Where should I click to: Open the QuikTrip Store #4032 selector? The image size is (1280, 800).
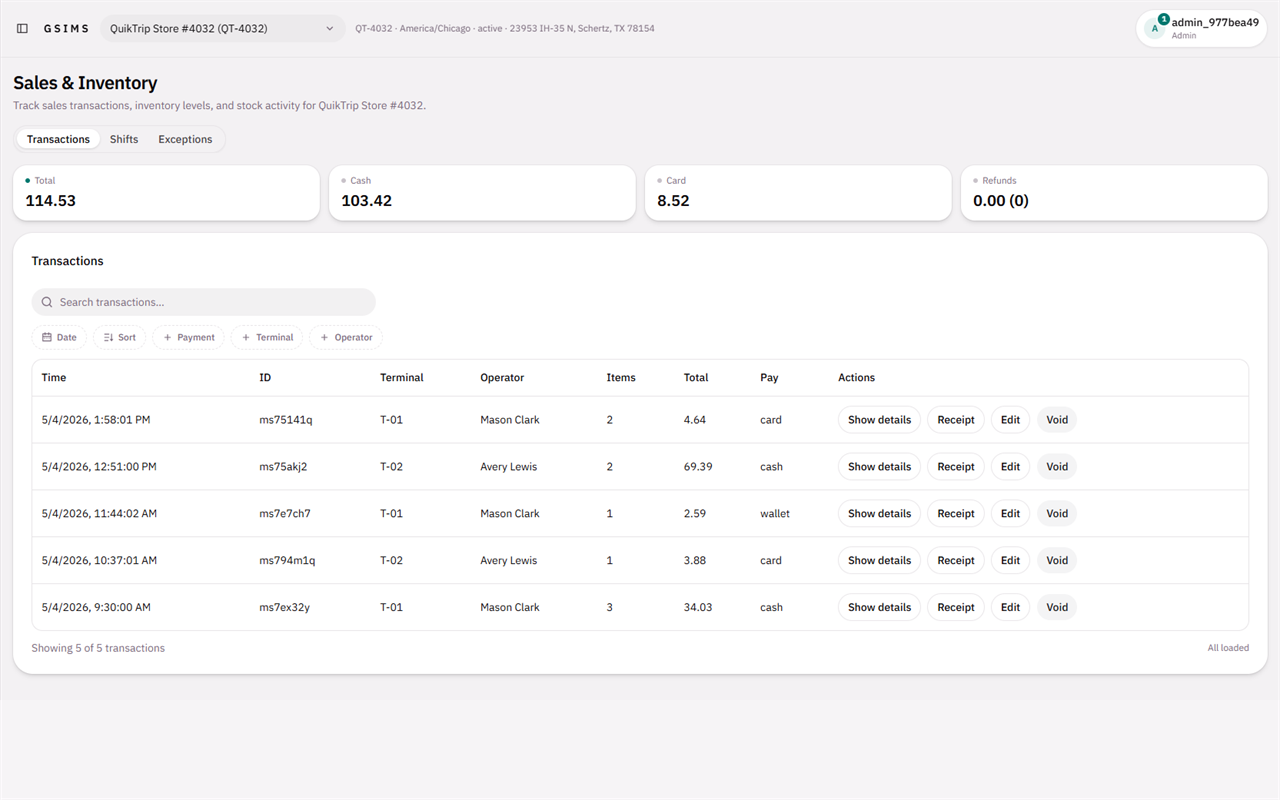pyautogui.click(x=222, y=28)
